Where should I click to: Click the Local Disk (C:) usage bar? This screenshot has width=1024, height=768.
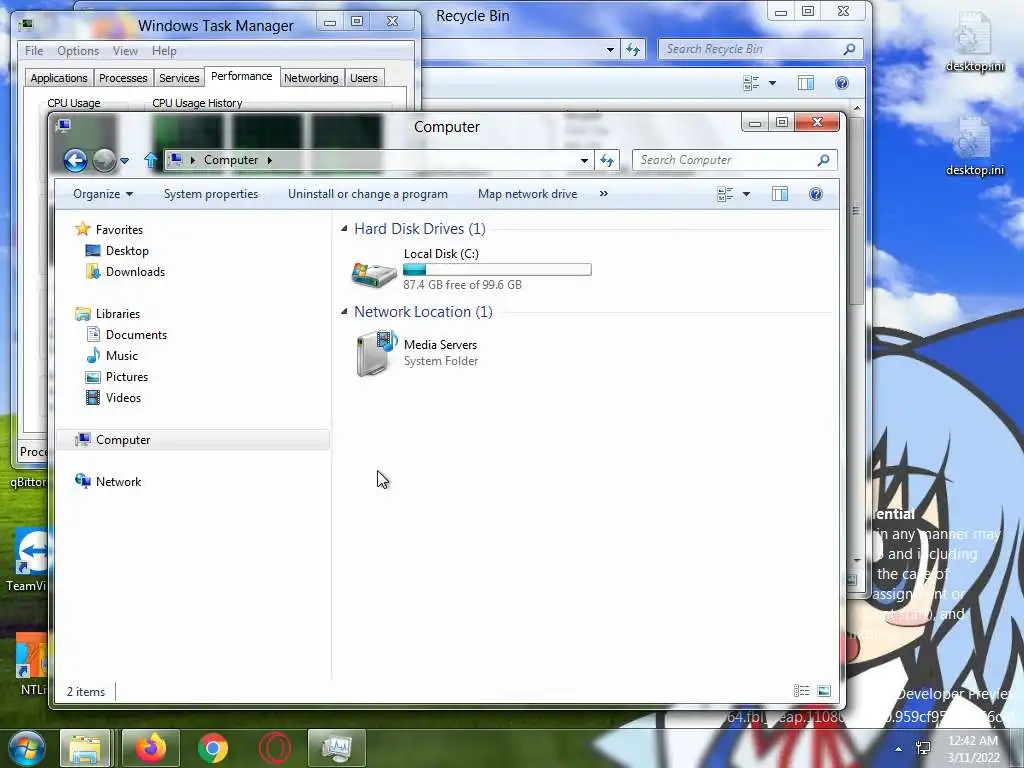[497, 269]
